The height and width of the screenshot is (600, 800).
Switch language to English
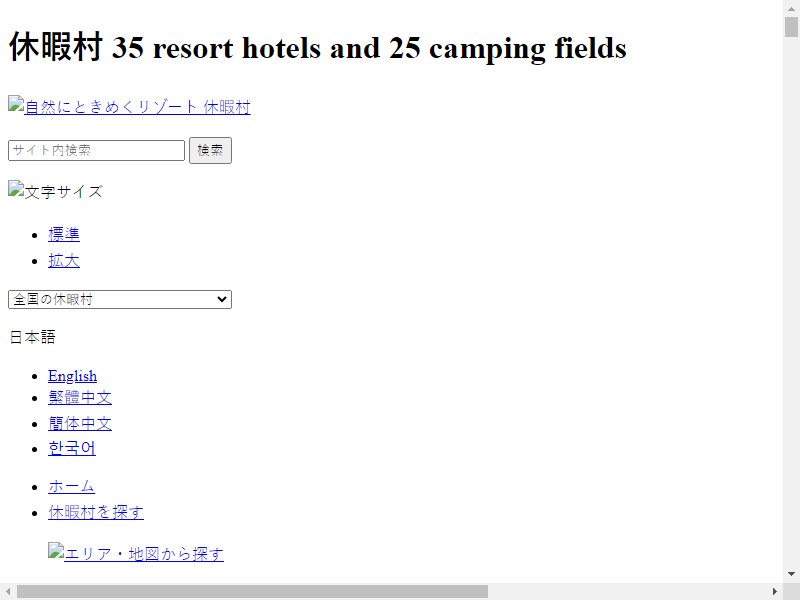pos(72,376)
